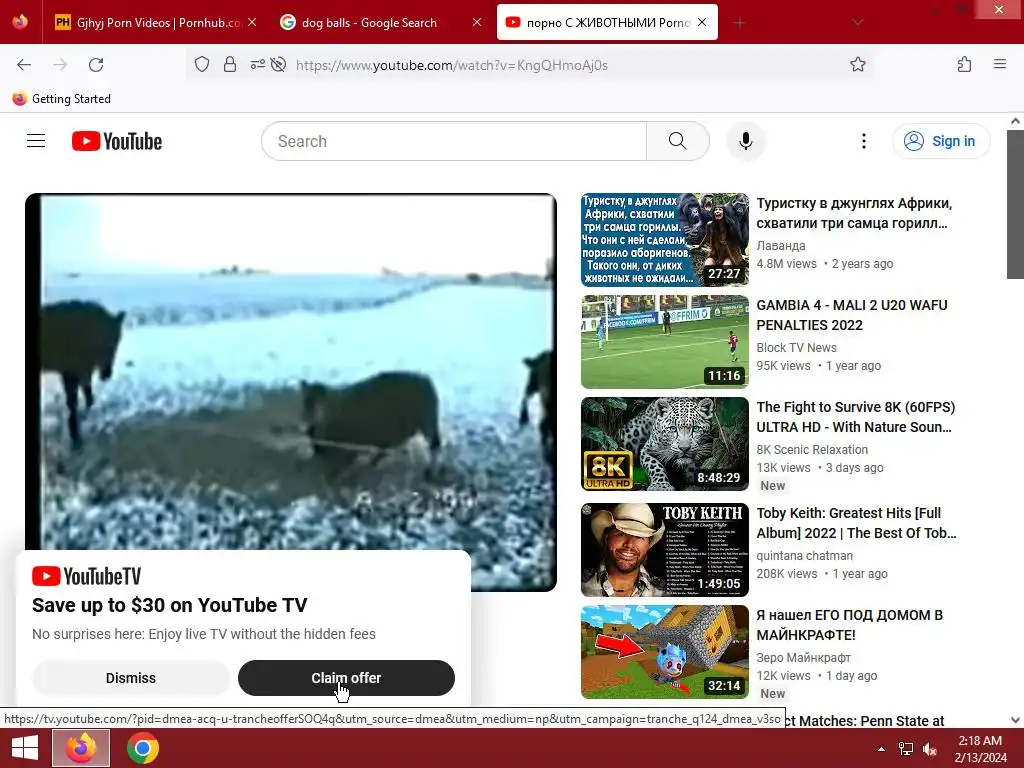The height and width of the screenshot is (768, 1024).
Task: Click scrollbar down arrow
Action: 1015,720
